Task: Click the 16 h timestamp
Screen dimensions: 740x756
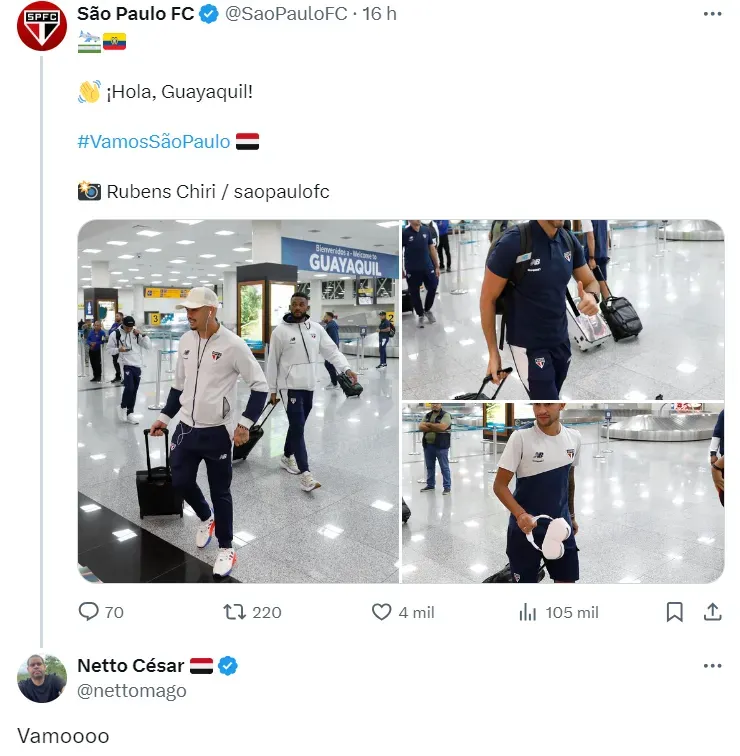Action: pyautogui.click(x=379, y=14)
